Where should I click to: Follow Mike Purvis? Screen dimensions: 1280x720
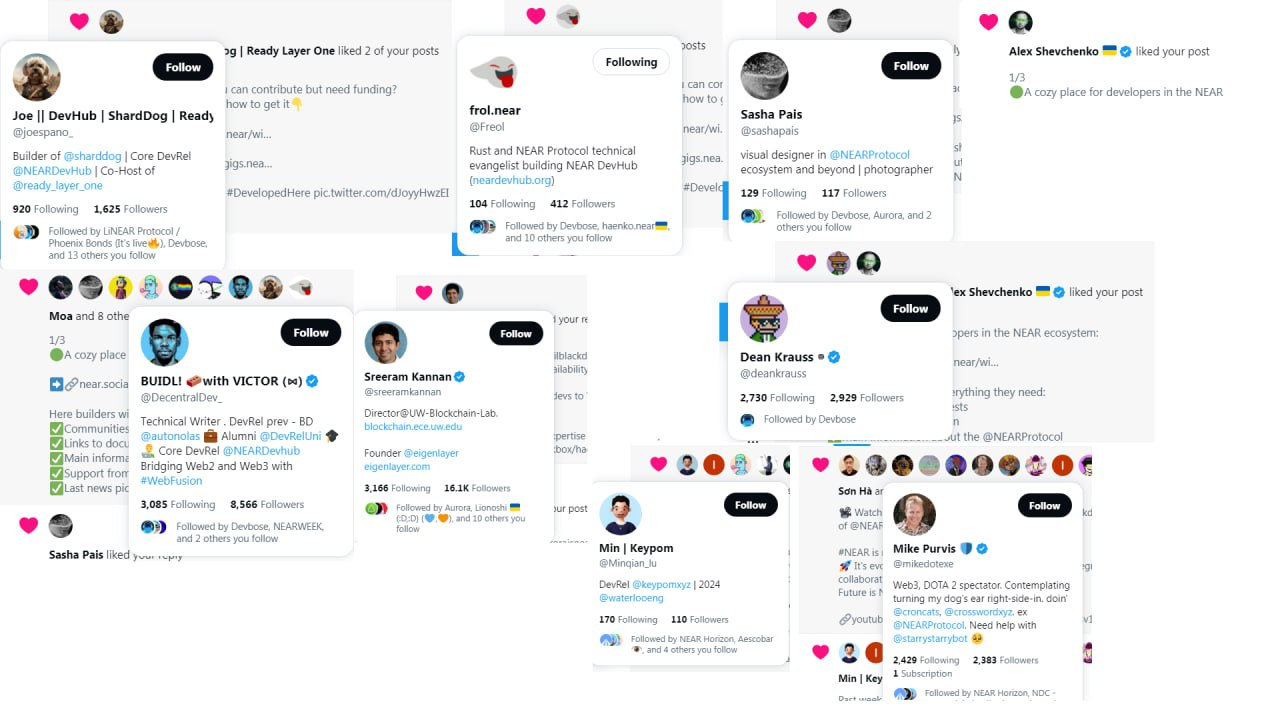[x=1044, y=506]
